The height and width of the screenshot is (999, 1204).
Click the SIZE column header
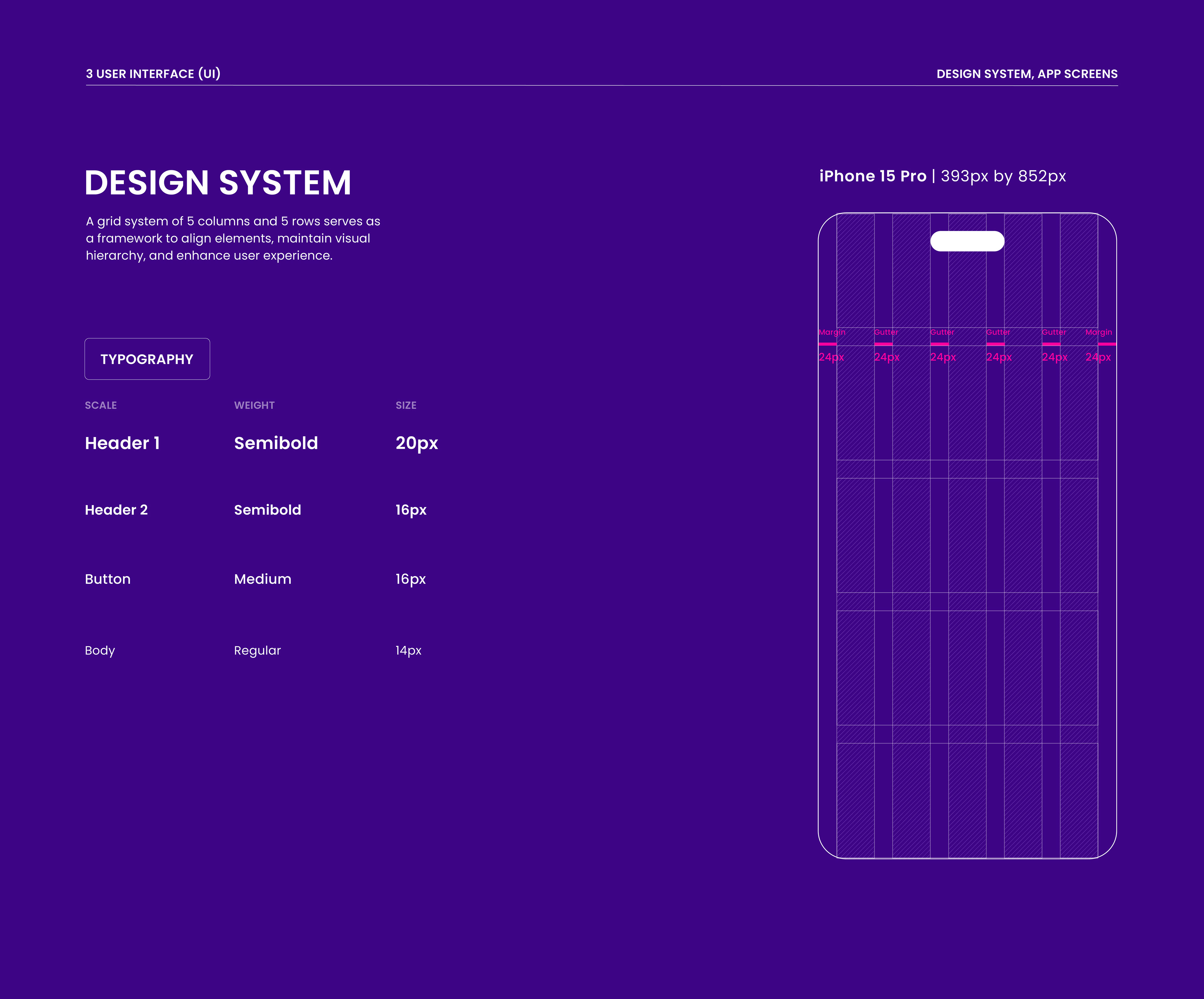(406, 405)
